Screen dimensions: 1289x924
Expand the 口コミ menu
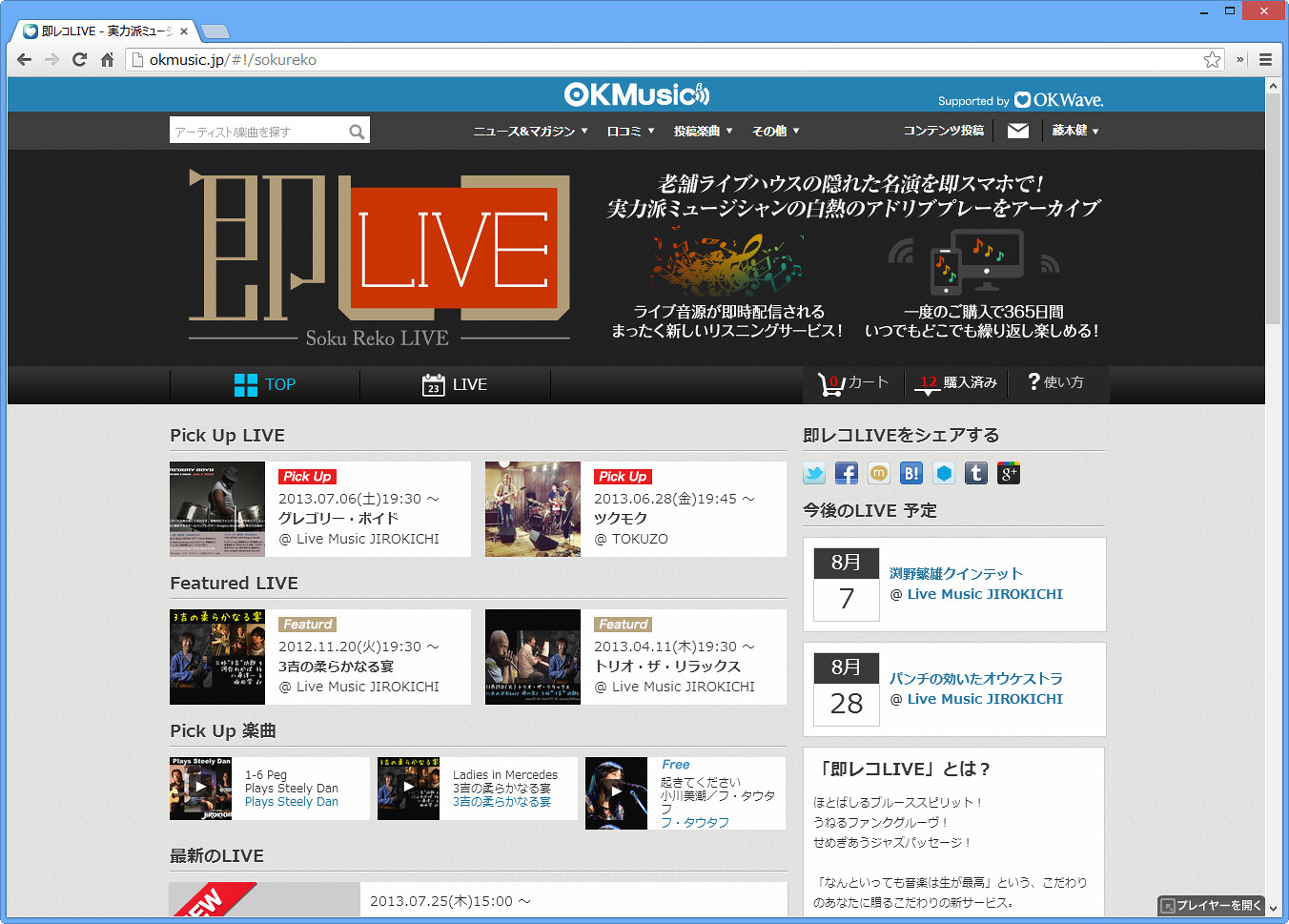631,131
